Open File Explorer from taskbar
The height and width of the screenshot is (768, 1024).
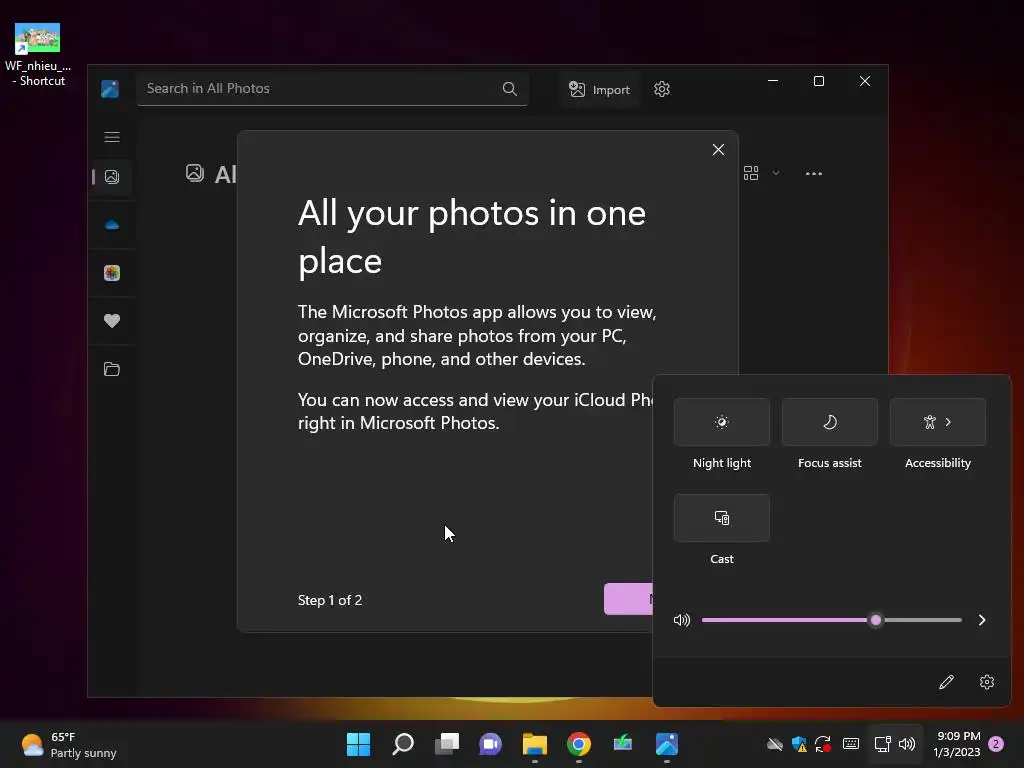[534, 744]
